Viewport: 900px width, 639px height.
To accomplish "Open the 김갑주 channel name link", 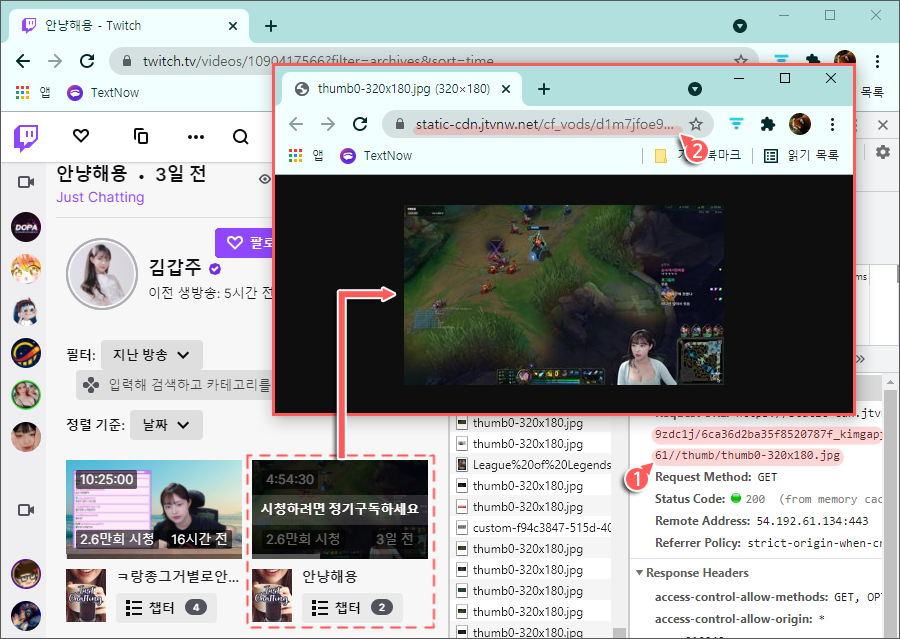I will 175,267.
